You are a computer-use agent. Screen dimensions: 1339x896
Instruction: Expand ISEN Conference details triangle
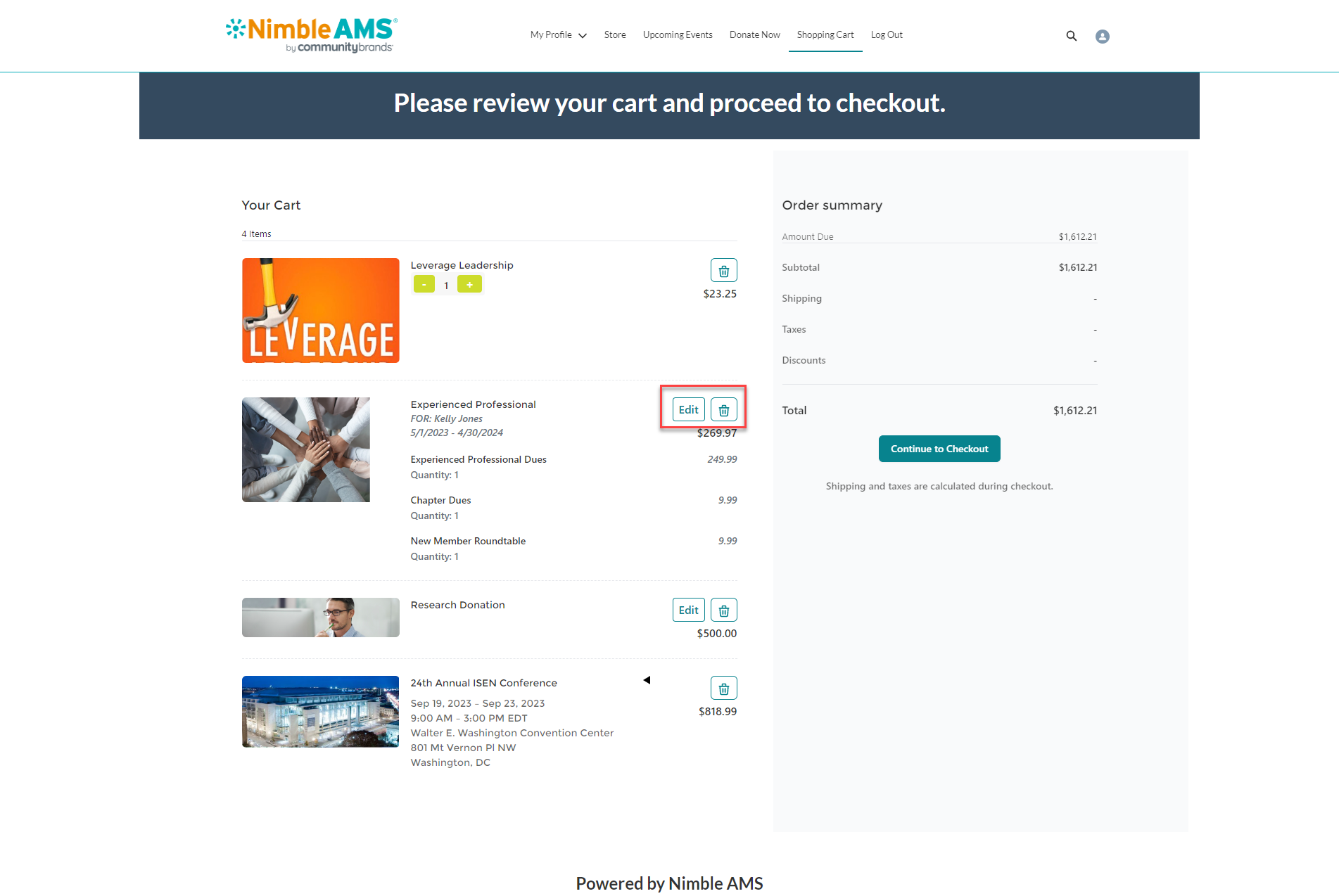647,680
